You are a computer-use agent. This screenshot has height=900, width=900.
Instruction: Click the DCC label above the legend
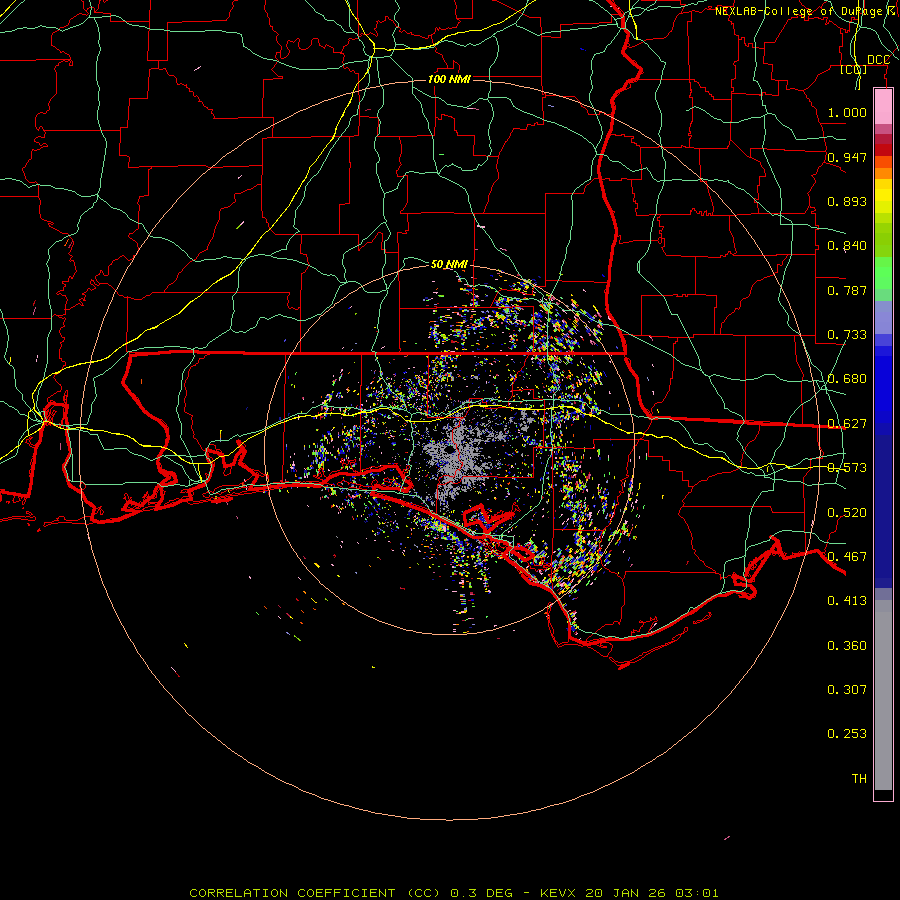click(878, 60)
